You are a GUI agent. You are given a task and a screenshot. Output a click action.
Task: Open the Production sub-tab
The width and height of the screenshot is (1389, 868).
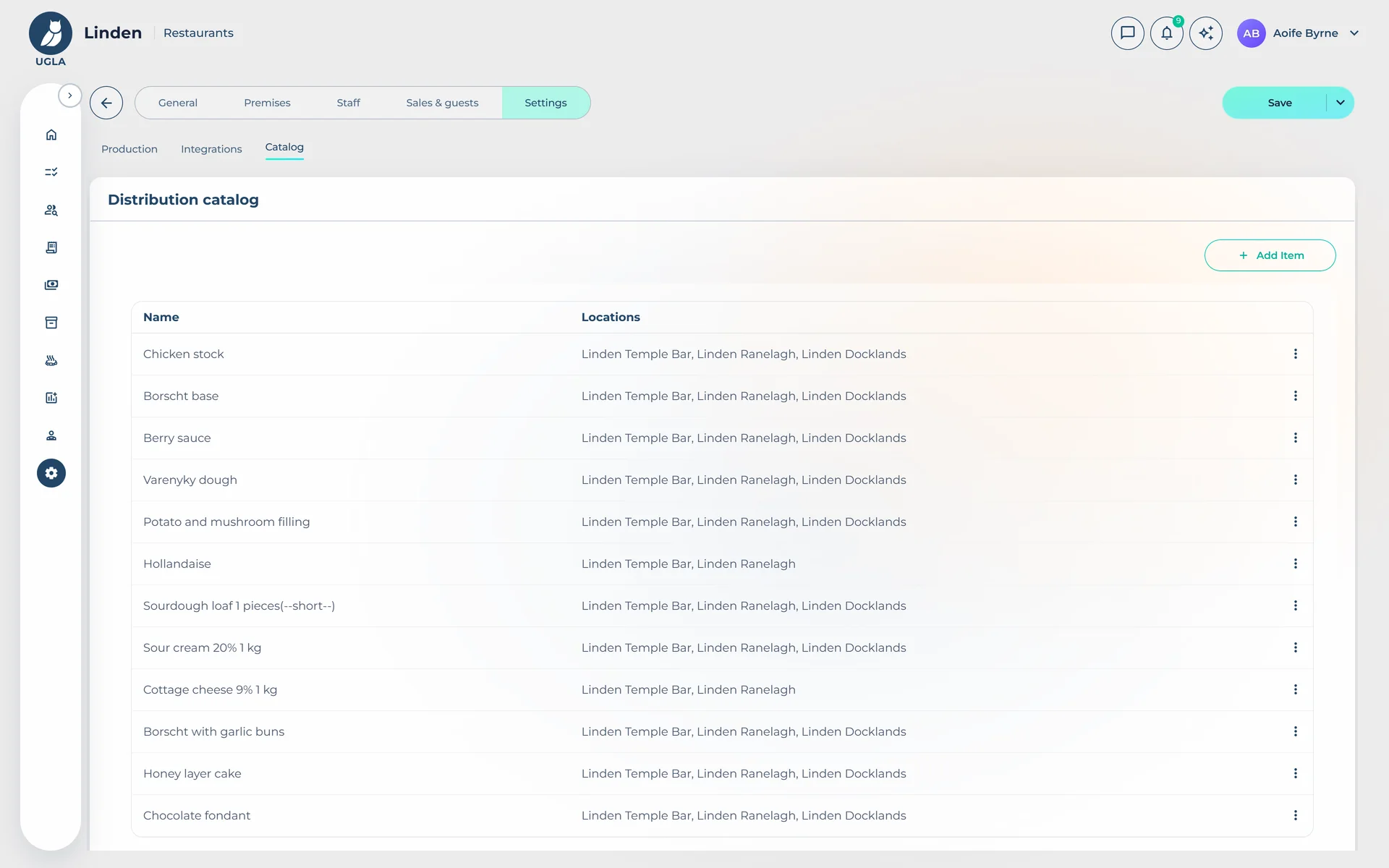[129, 149]
